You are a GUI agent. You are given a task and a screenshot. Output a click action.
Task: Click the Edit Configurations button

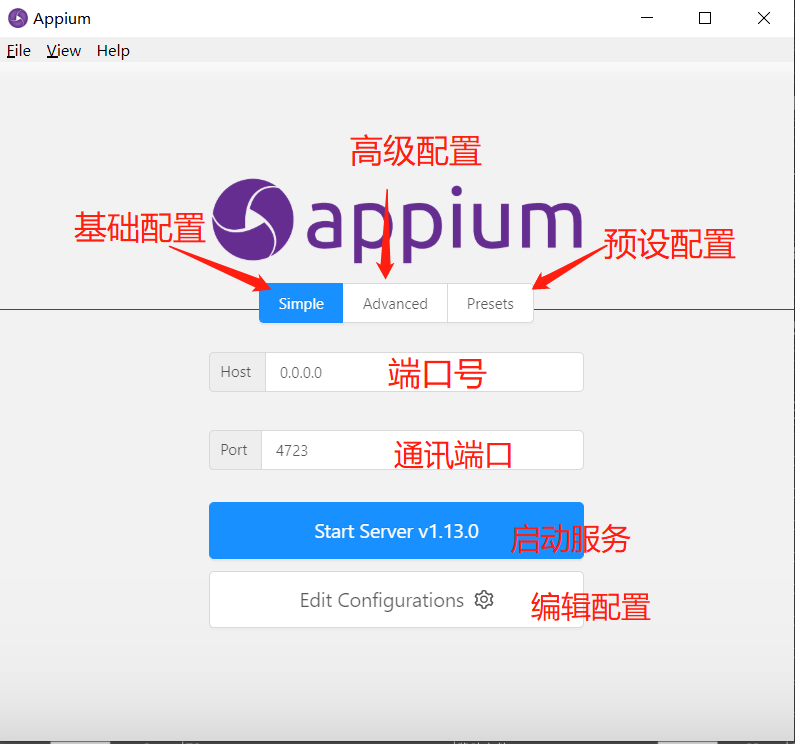[396, 600]
